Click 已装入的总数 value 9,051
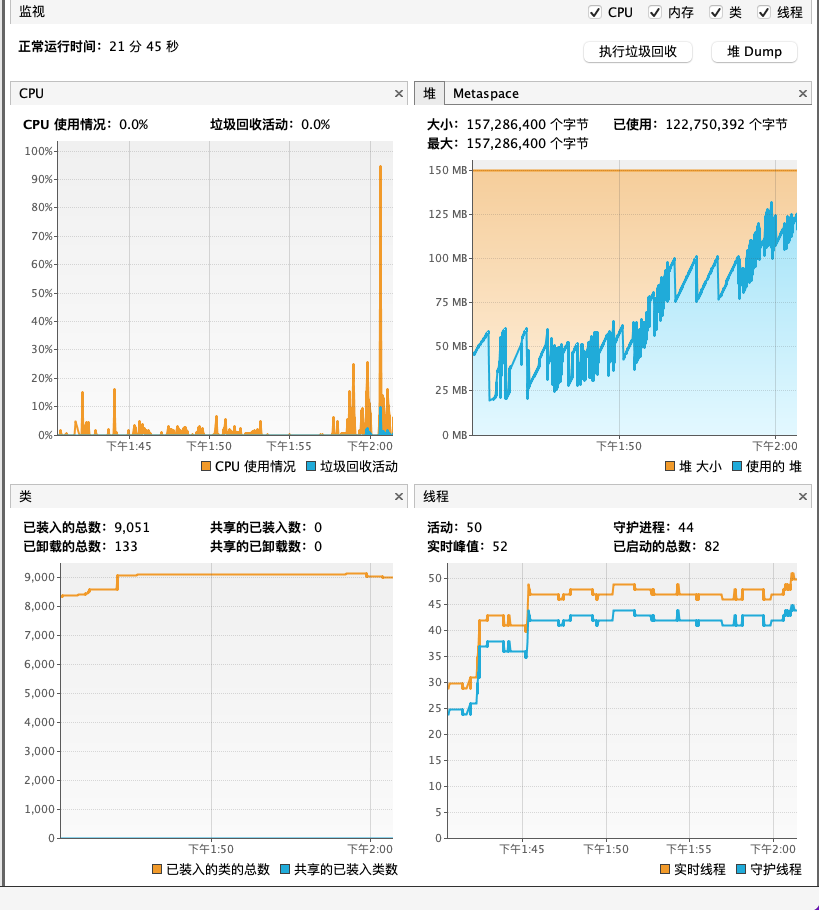The height and width of the screenshot is (910, 819). tap(132, 527)
